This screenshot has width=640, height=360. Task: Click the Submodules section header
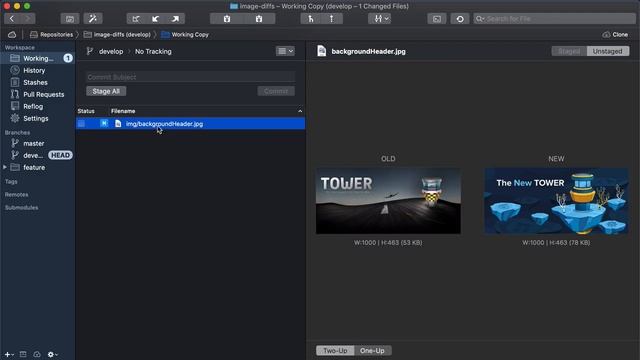tap(21, 208)
